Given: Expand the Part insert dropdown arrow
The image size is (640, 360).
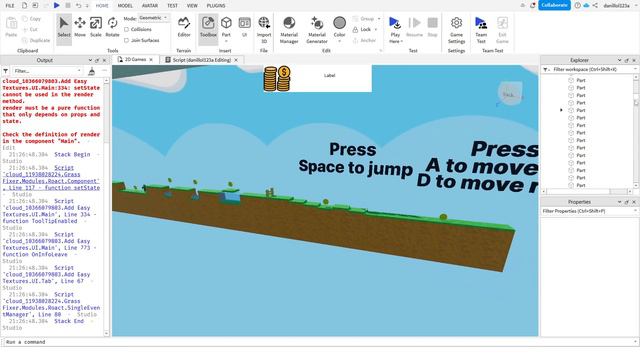Looking at the screenshot, I should [226, 41].
